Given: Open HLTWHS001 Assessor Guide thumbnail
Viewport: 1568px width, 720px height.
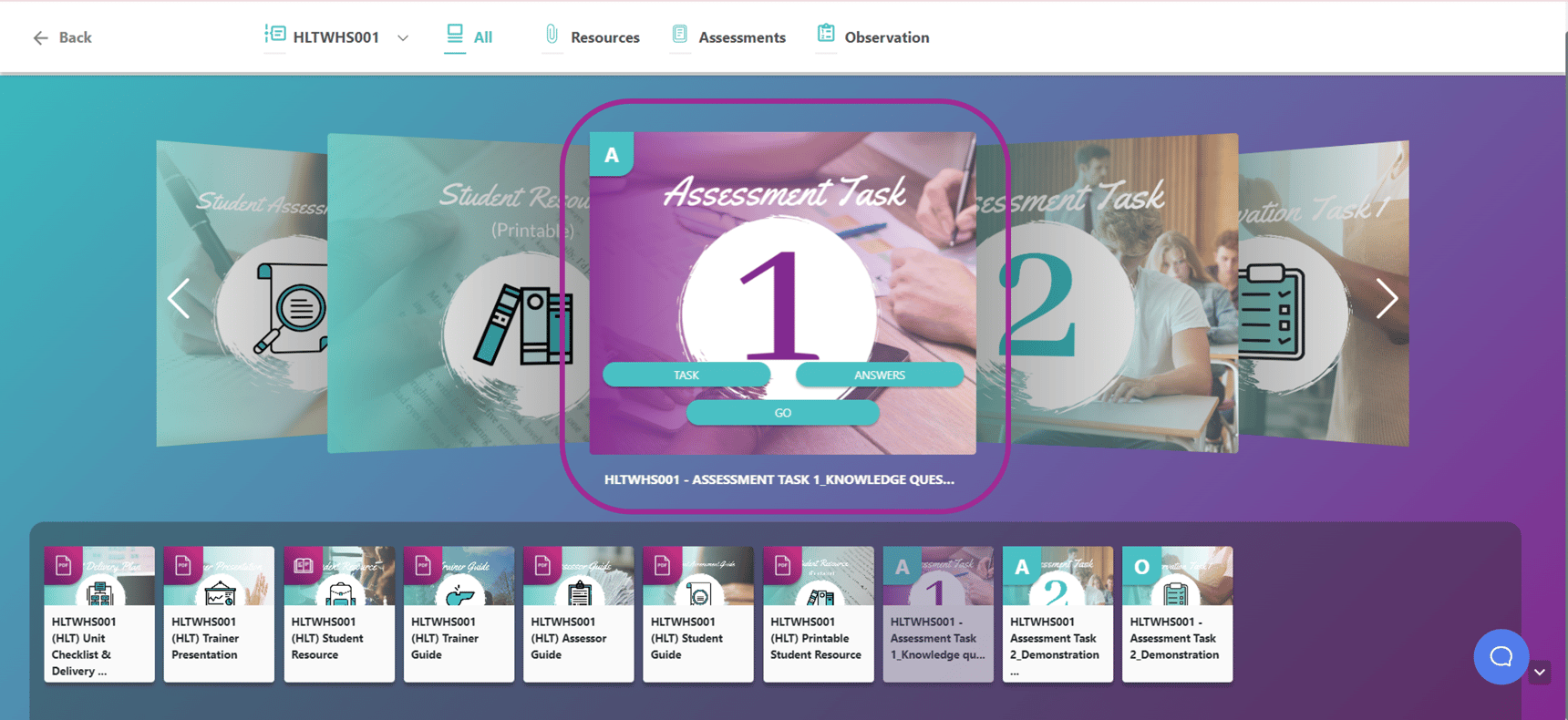Looking at the screenshot, I should click(x=578, y=614).
